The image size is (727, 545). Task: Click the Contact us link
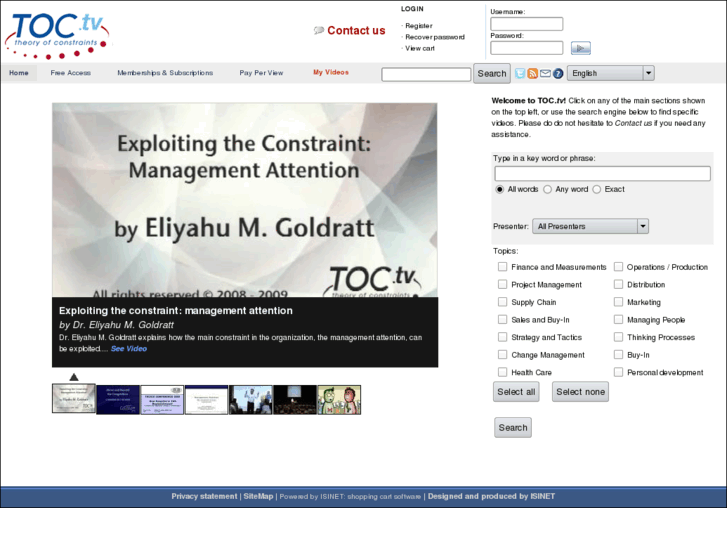356,31
